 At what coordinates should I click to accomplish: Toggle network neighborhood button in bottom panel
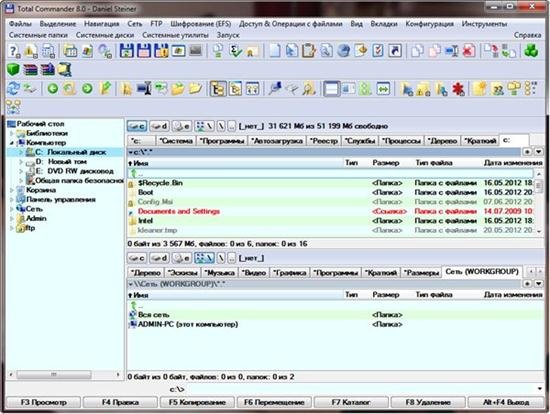204,258
